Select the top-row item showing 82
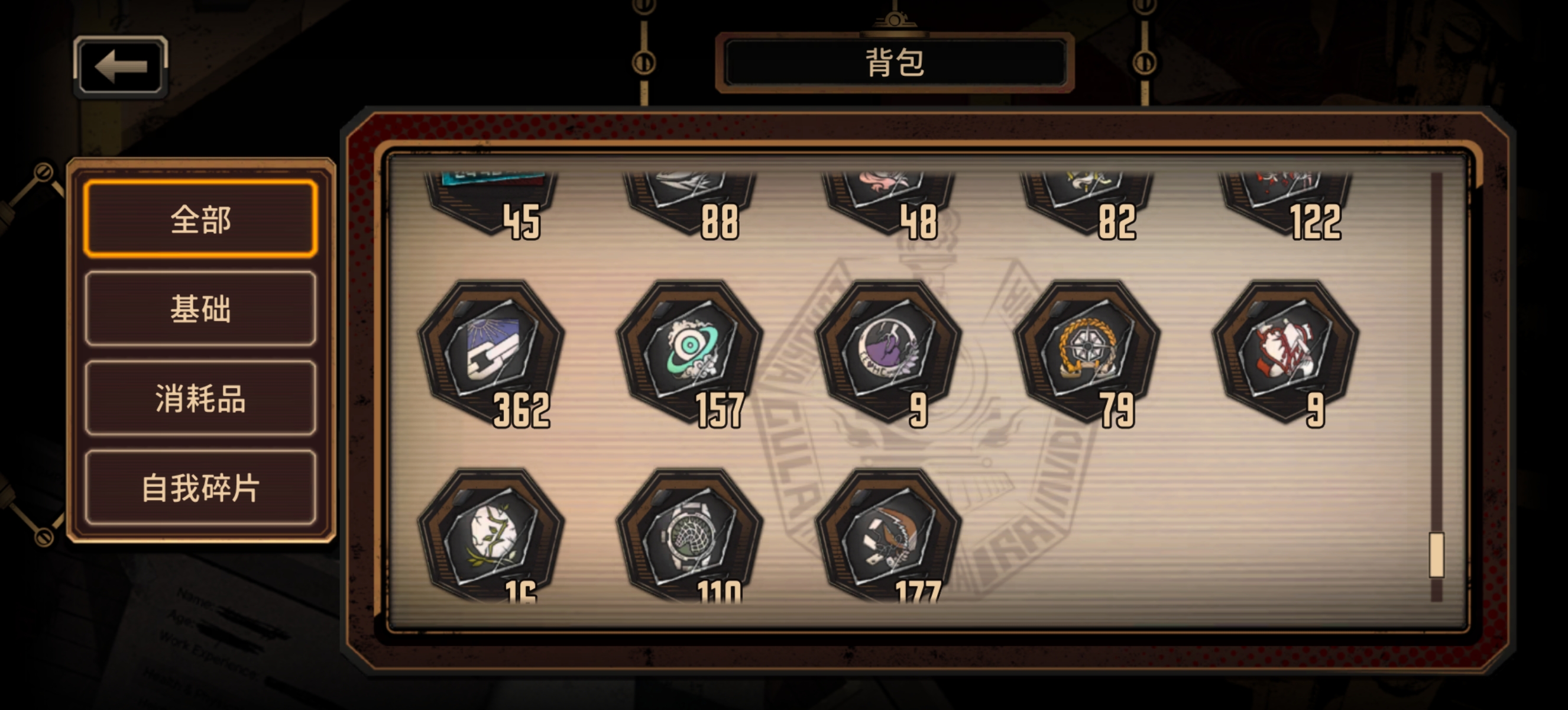The width and height of the screenshot is (1568, 710). coord(1087,204)
